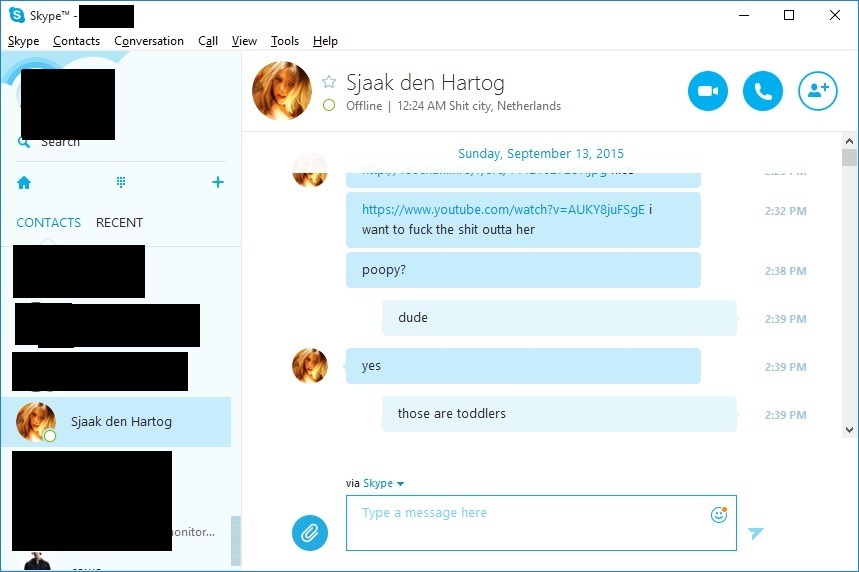859x572 pixels.
Task: Open the Conversation menu
Action: coord(148,41)
